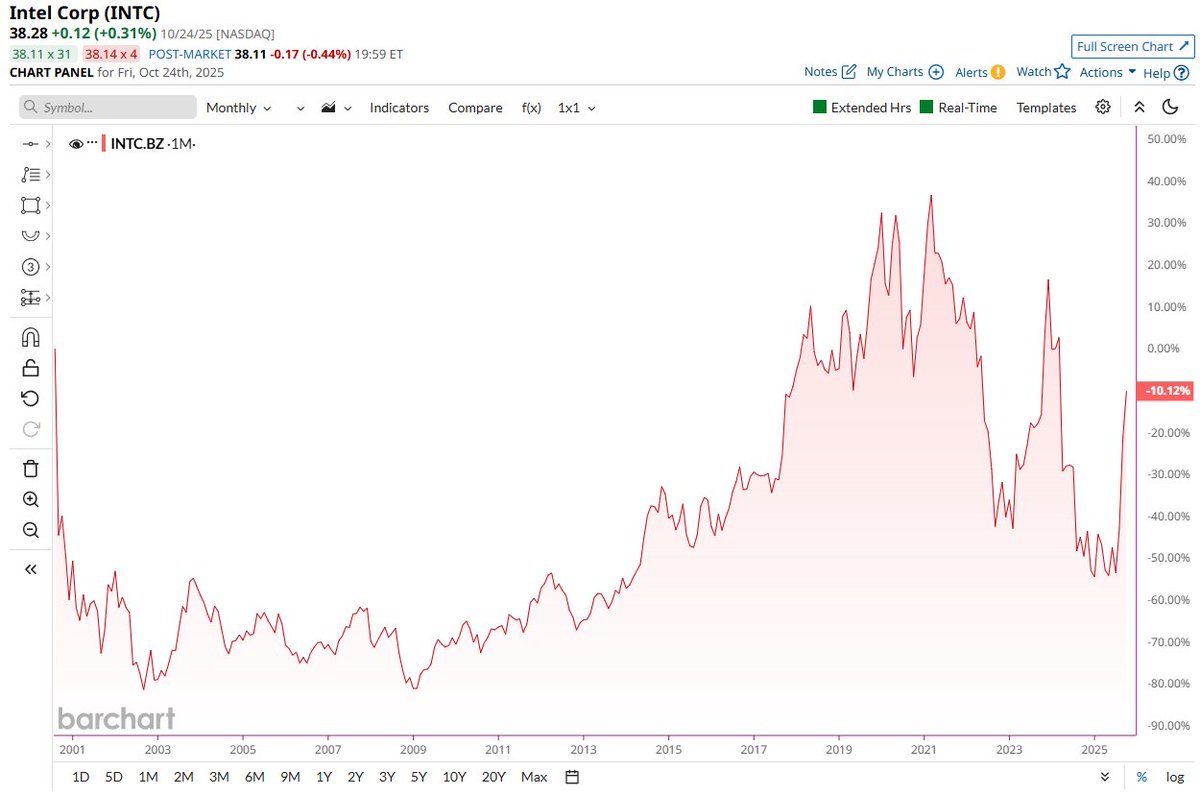Toggle percent scale mode
The width and height of the screenshot is (1200, 795).
[x=1142, y=777]
